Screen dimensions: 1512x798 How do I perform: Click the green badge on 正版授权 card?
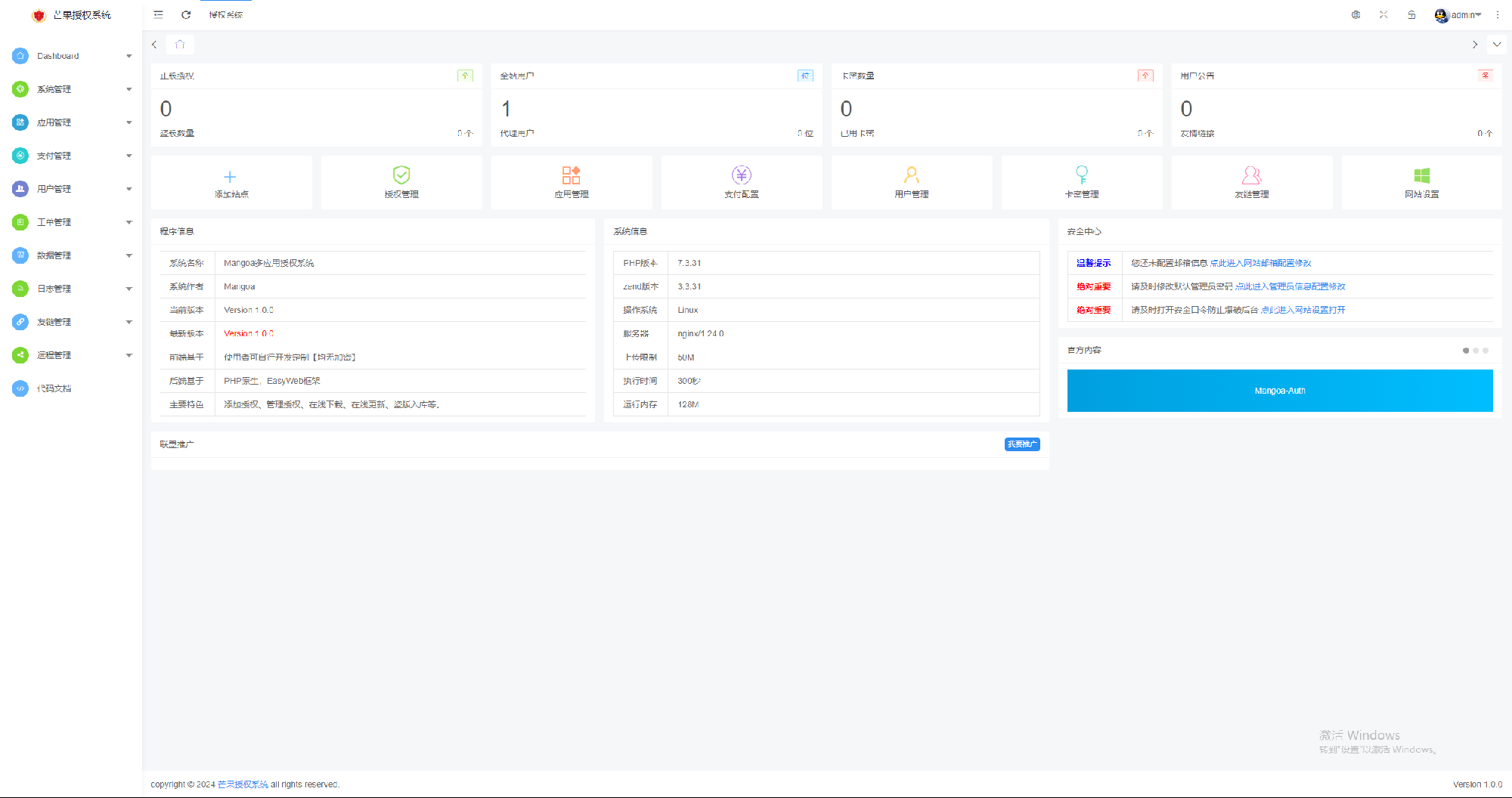coord(466,76)
